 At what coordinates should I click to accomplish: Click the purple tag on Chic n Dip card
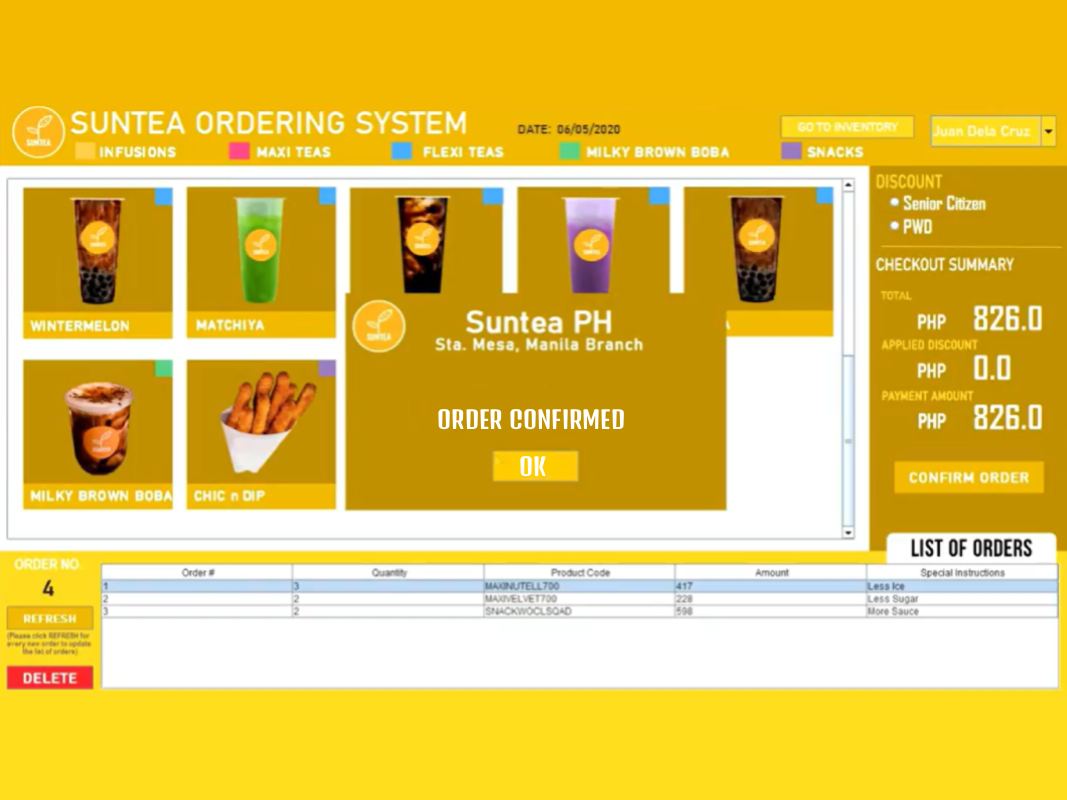point(327,368)
